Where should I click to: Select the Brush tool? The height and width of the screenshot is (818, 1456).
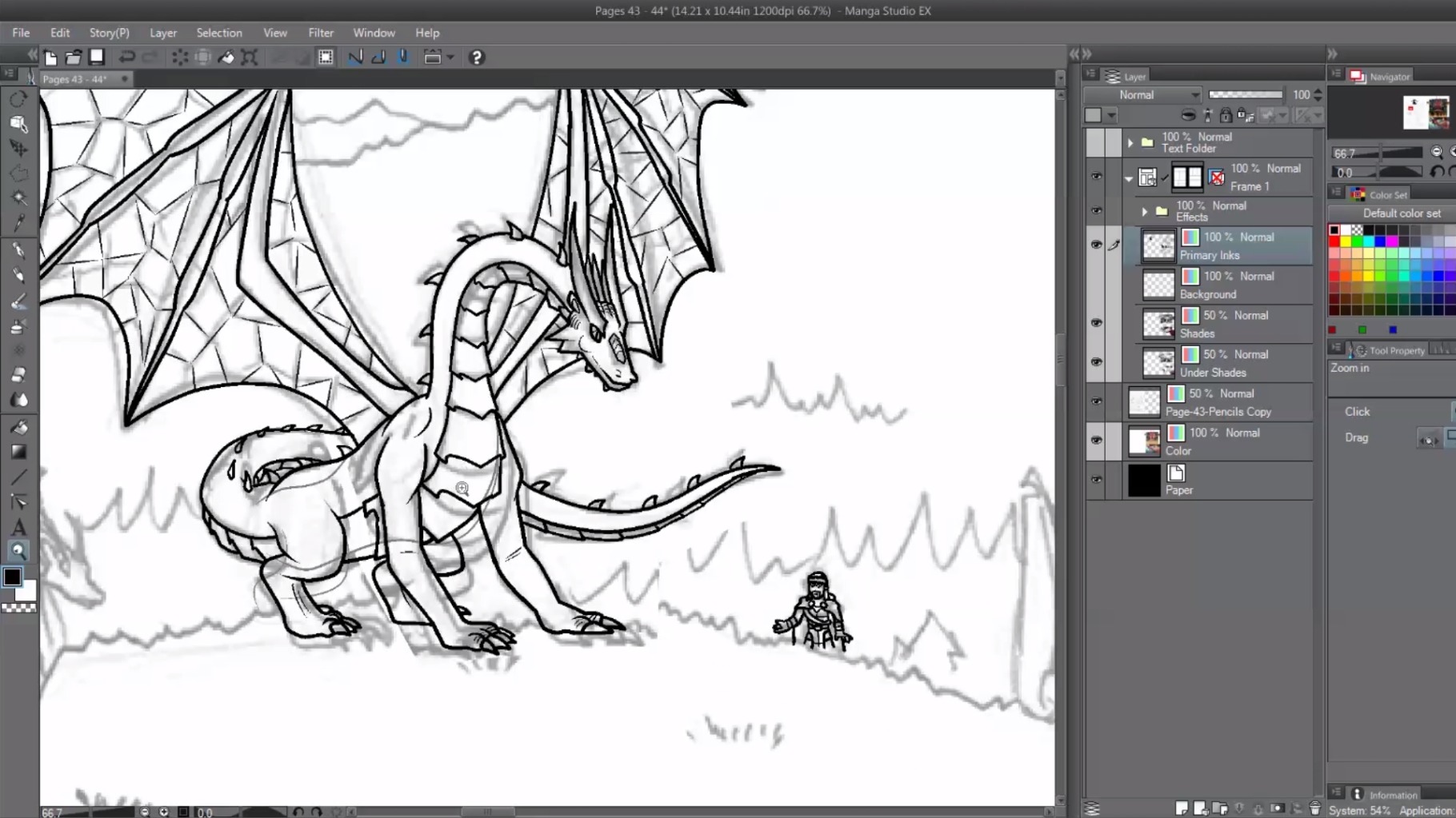point(18,301)
